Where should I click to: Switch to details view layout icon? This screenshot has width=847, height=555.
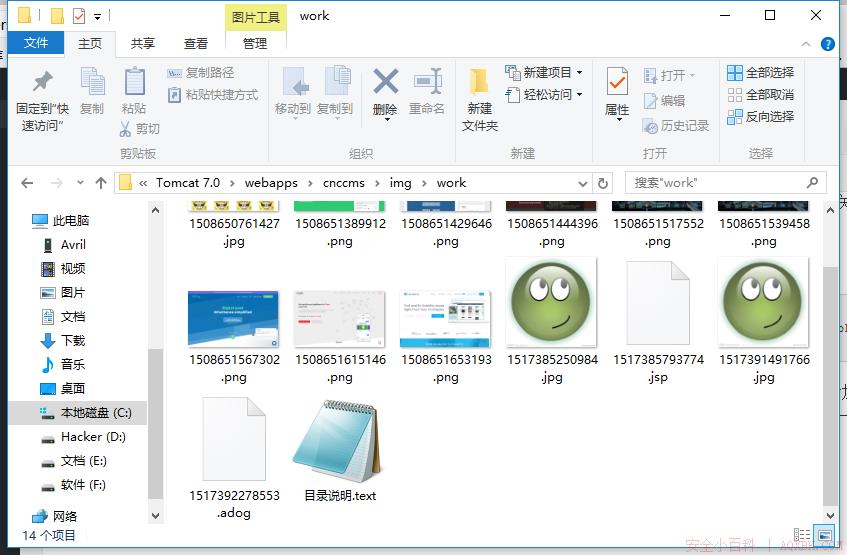pyautogui.click(x=802, y=535)
